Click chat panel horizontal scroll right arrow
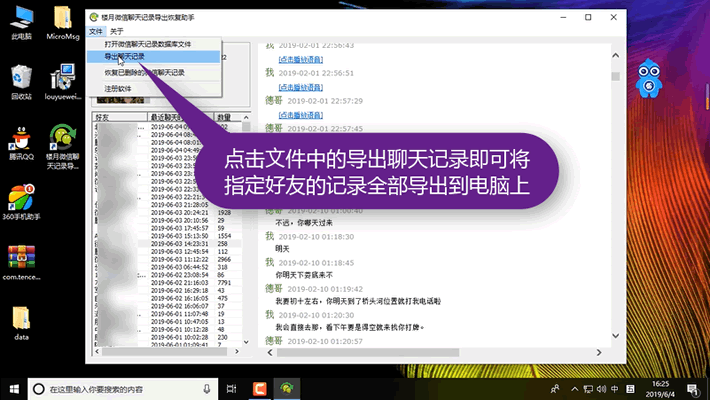710x400 pixels. [599, 352]
